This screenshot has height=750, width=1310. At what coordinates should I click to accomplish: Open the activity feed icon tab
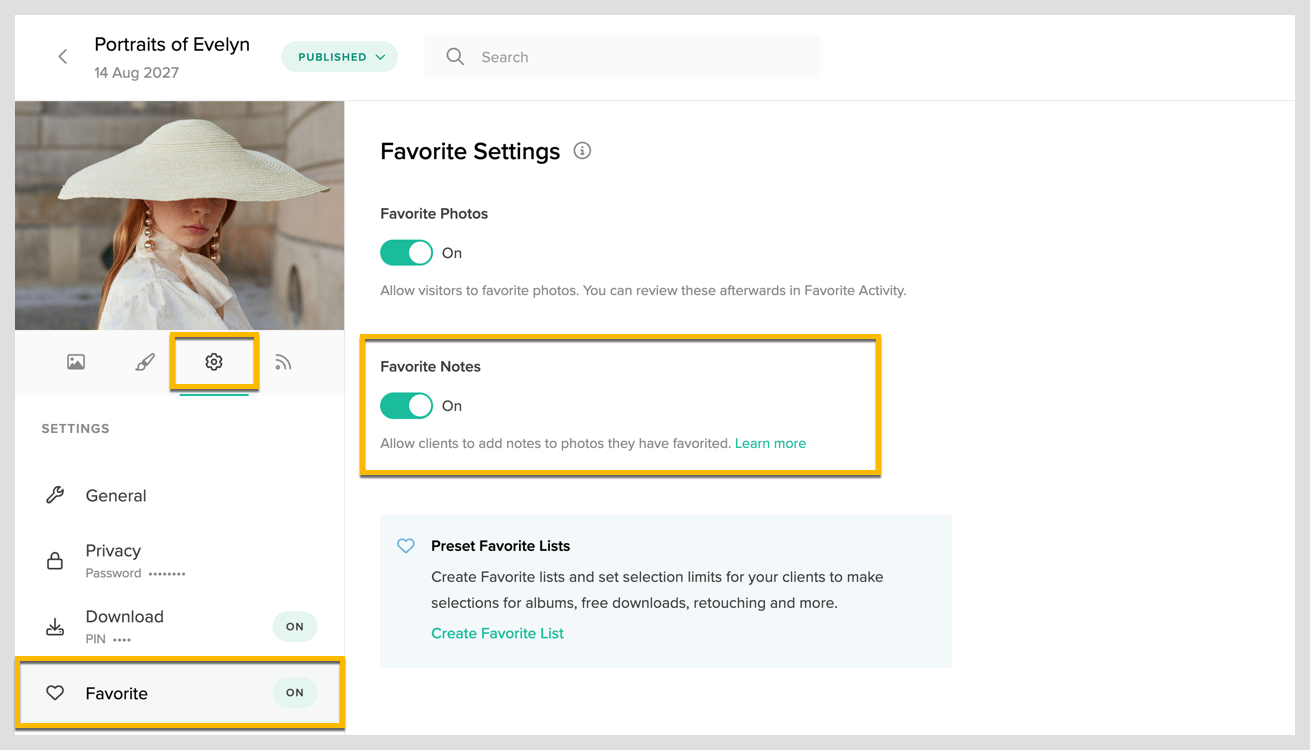pyautogui.click(x=283, y=362)
